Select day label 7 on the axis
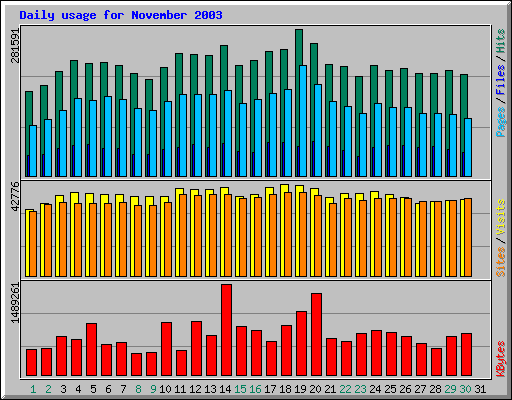 pyautogui.click(x=123, y=389)
